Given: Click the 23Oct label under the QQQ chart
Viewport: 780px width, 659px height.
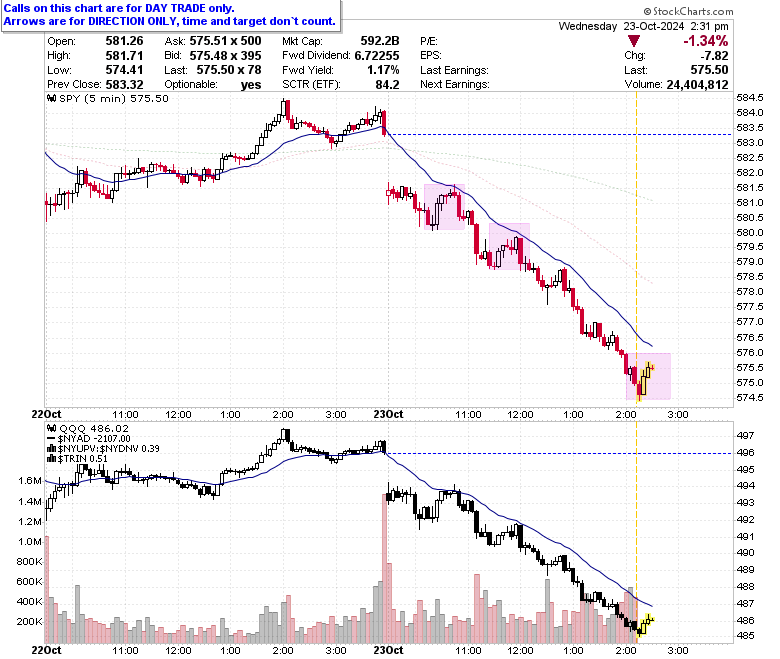Looking at the screenshot, I should (x=388, y=650).
